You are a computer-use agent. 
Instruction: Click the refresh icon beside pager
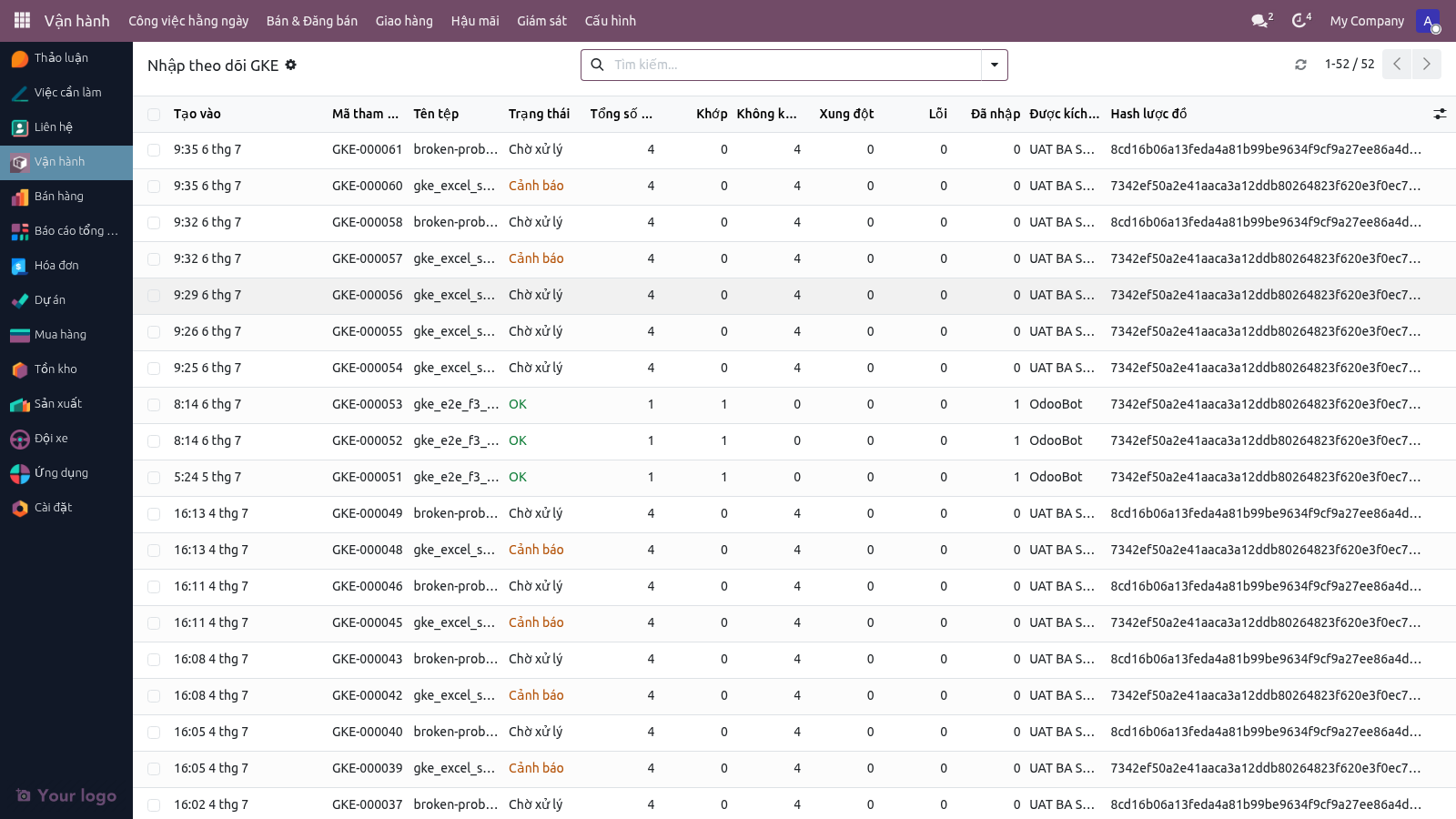pos(1300,65)
